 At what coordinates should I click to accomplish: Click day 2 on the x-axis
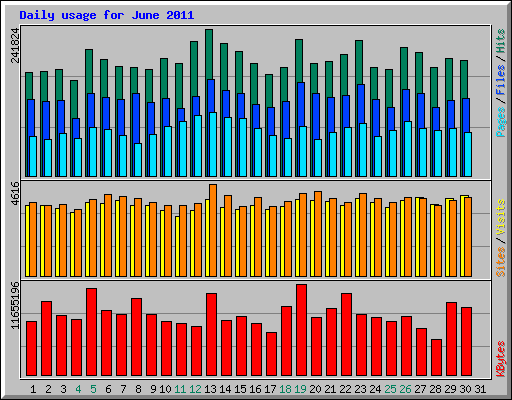[x=48, y=389]
